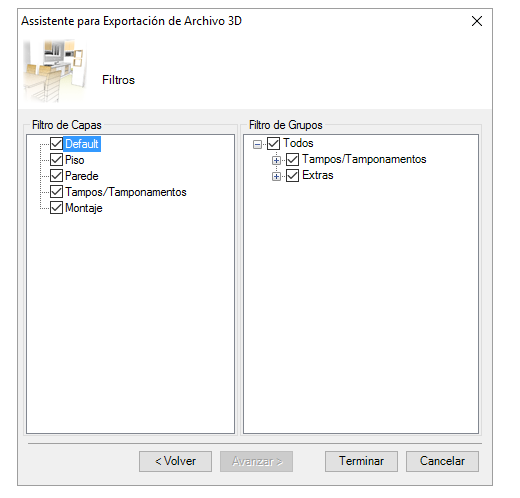Toggle the Montaje layer checkbox

pyautogui.click(x=56, y=208)
